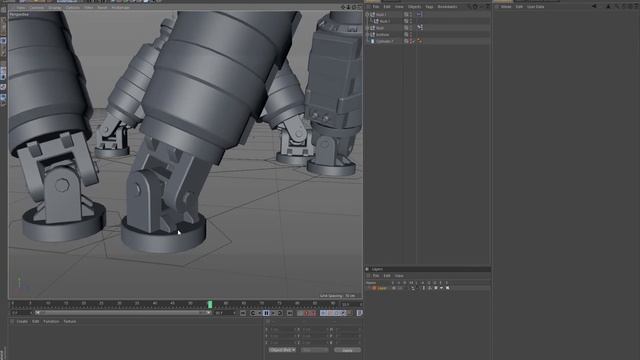The height and width of the screenshot is (360, 640).
Task: Toggle the lock icon on the layer row
Action: pyautogui.click(x=417, y=288)
